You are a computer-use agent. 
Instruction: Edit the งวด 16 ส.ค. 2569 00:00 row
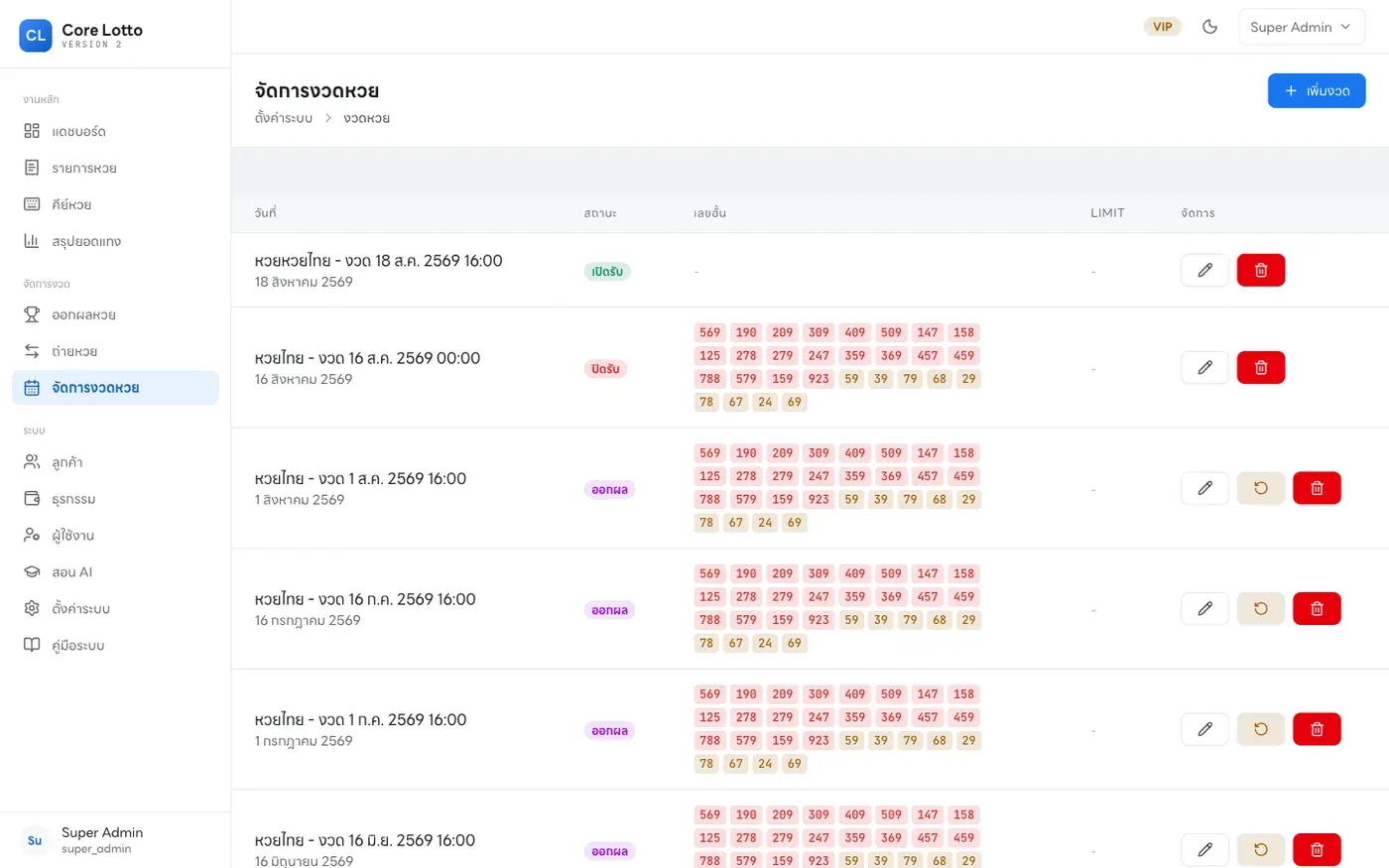tap(1205, 367)
